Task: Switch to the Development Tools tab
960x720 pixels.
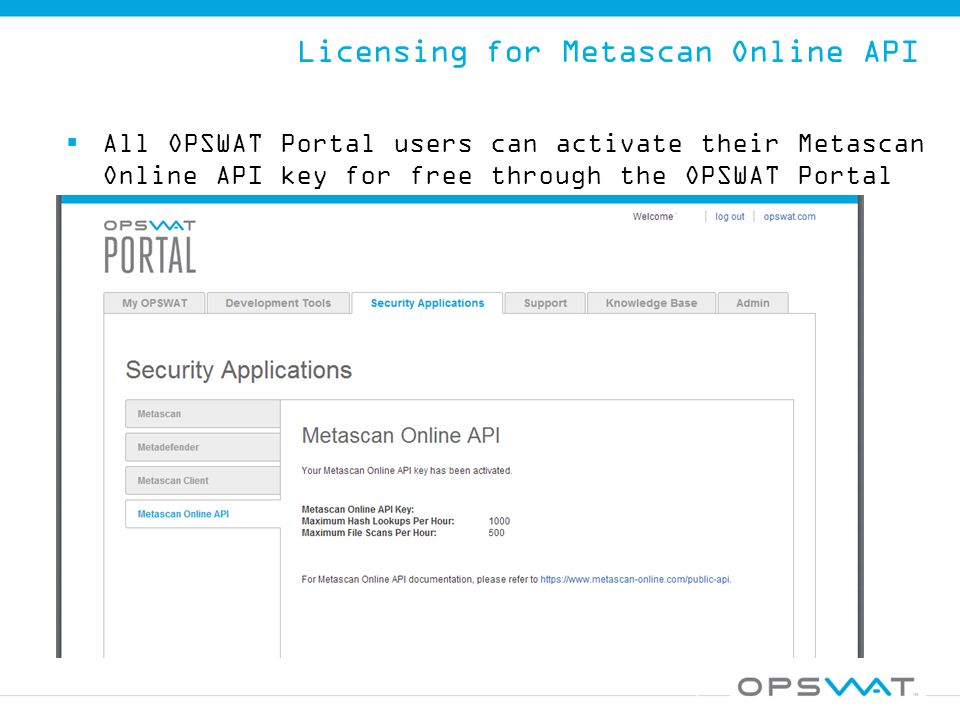Action: click(278, 303)
